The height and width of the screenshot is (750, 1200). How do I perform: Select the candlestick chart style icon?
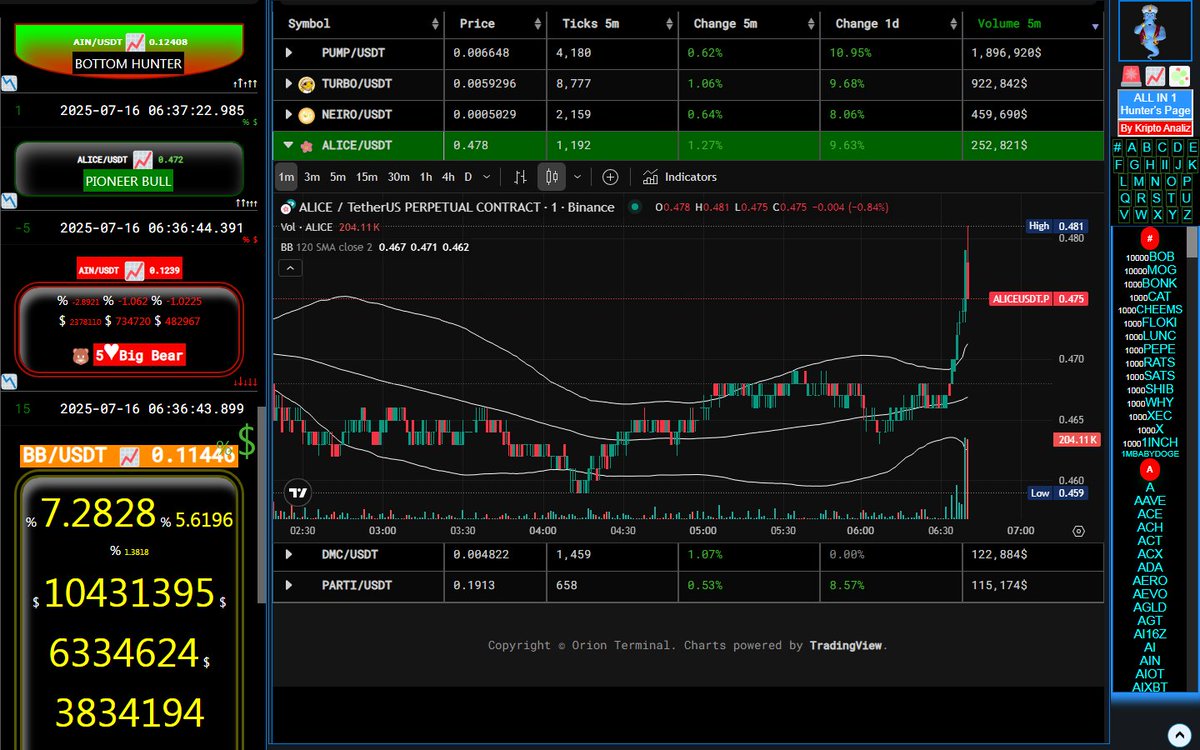point(552,177)
